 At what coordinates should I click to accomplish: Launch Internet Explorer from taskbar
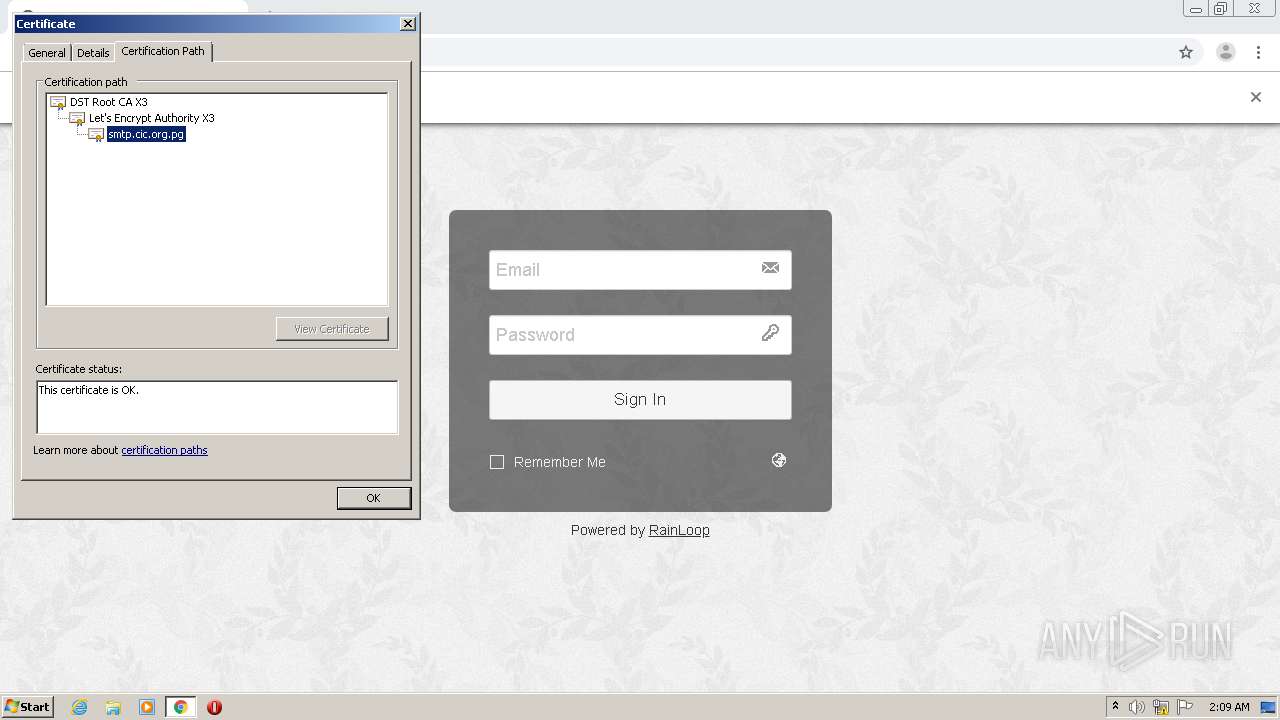(x=80, y=707)
